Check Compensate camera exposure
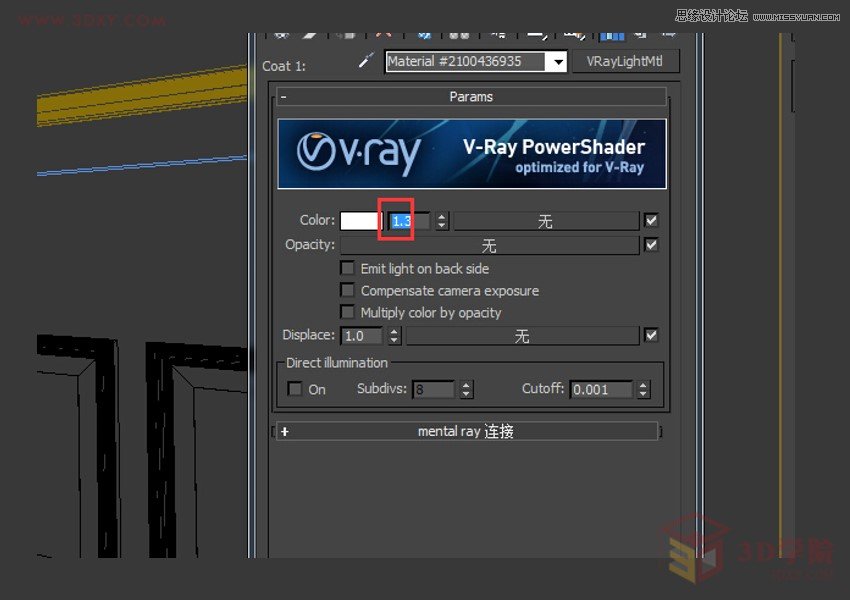This screenshot has height=600, width=850. [x=348, y=290]
